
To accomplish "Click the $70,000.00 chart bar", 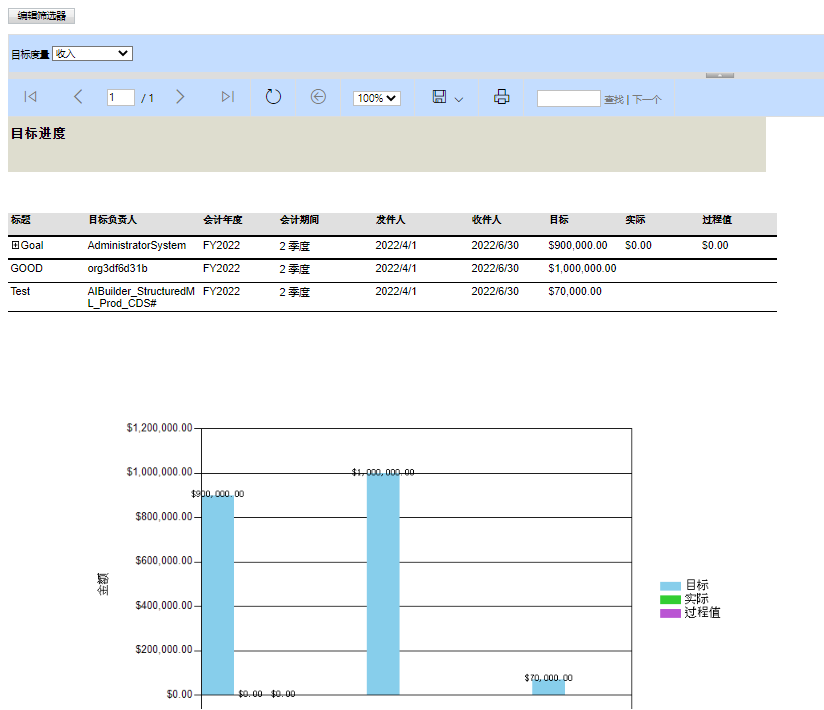I will (x=548, y=687).
